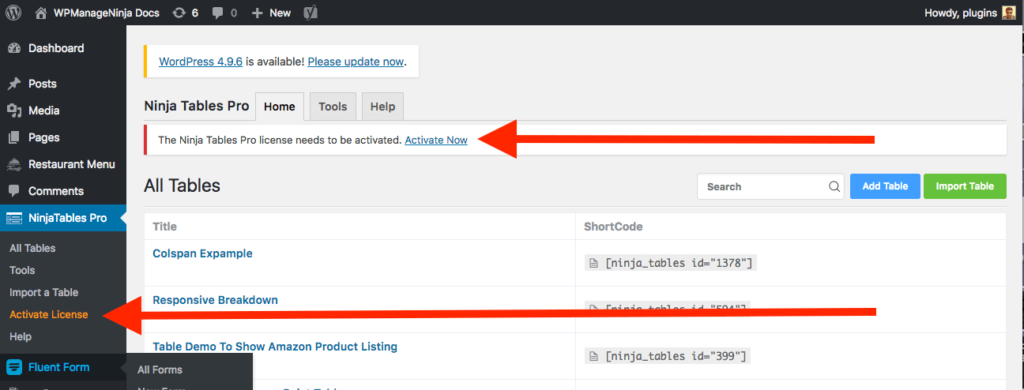This screenshot has width=1024, height=390.
Task: Click Howdy, plugins account text
Action: [x=961, y=12]
